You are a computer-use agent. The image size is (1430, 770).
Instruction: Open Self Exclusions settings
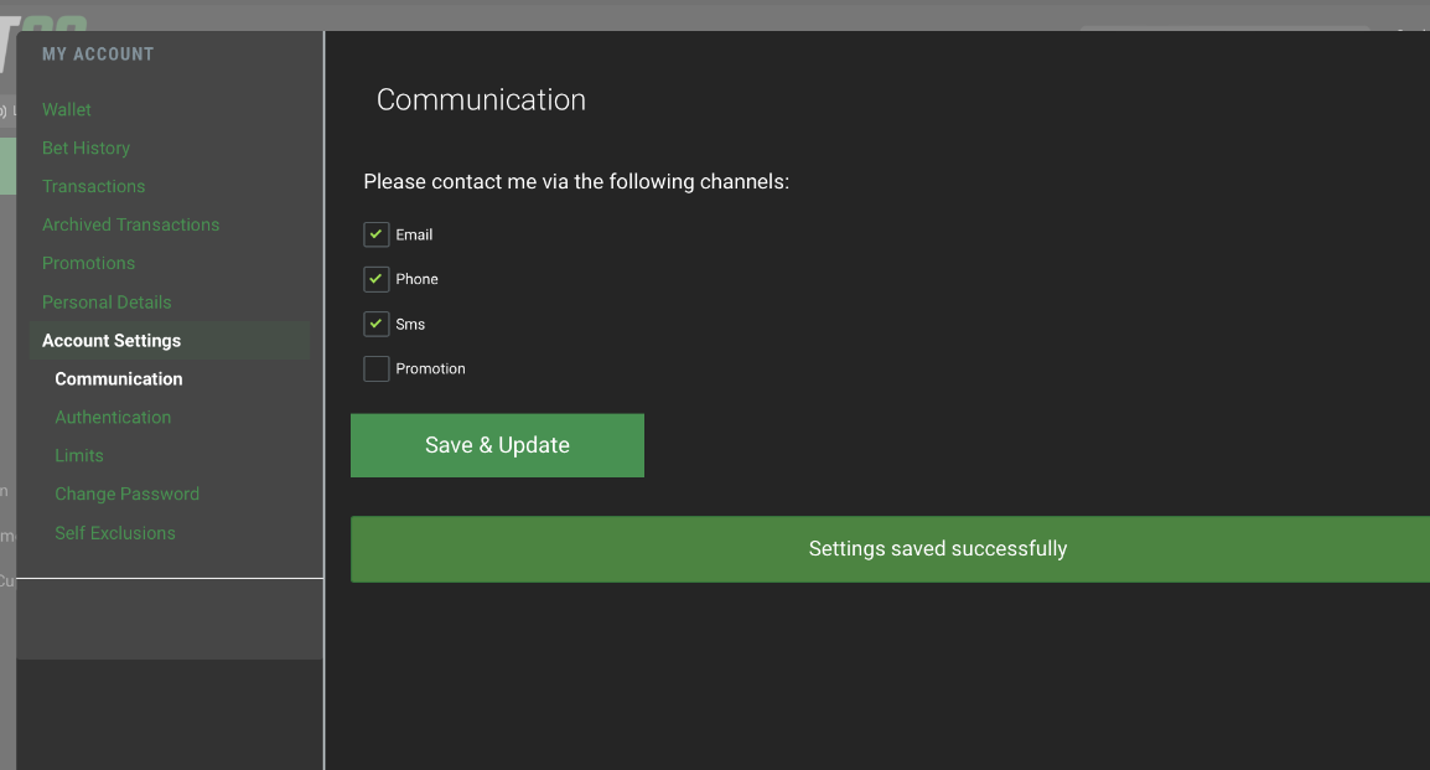[115, 533]
